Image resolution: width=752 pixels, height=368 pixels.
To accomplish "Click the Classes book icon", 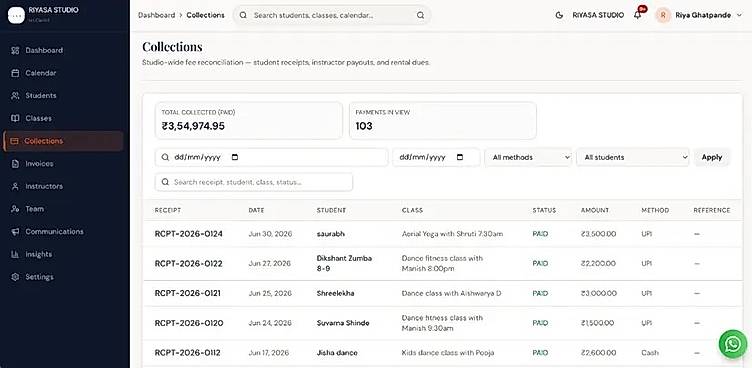I will 15,118.
